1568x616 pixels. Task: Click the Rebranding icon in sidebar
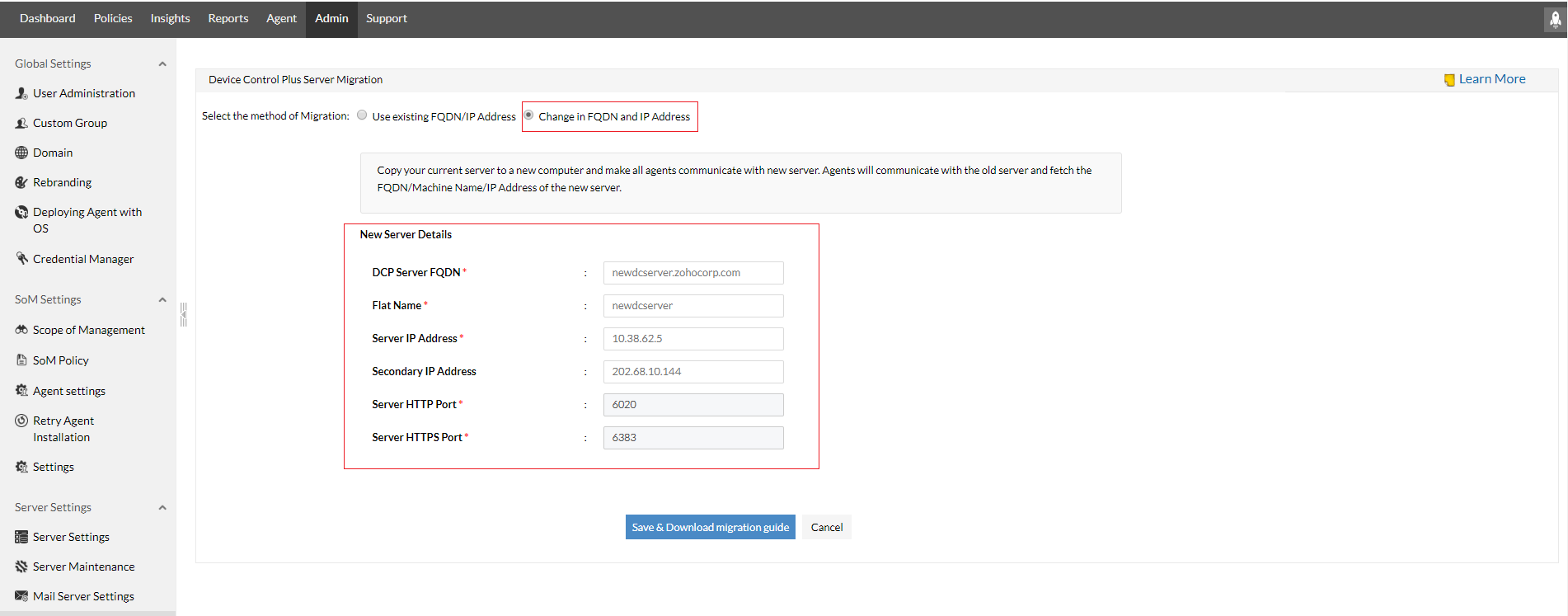[21, 182]
